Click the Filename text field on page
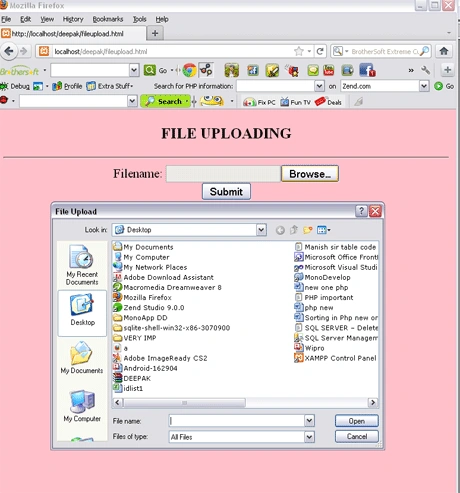This screenshot has width=460, height=493. [x=223, y=174]
